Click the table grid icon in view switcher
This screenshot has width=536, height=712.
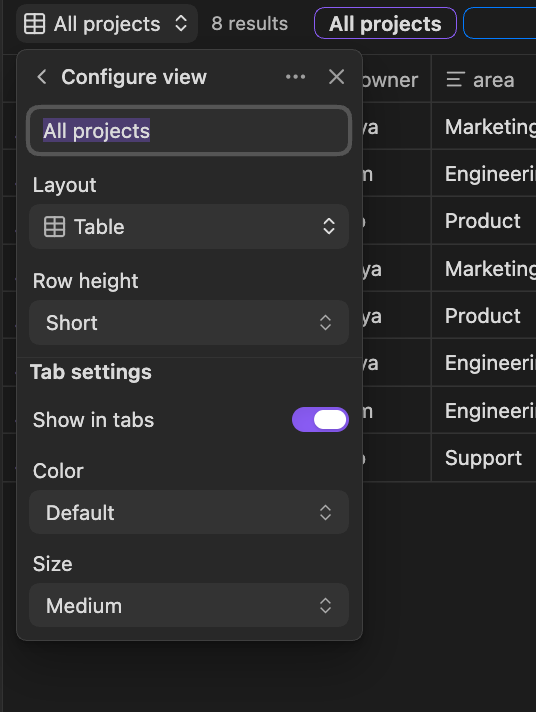point(35,24)
